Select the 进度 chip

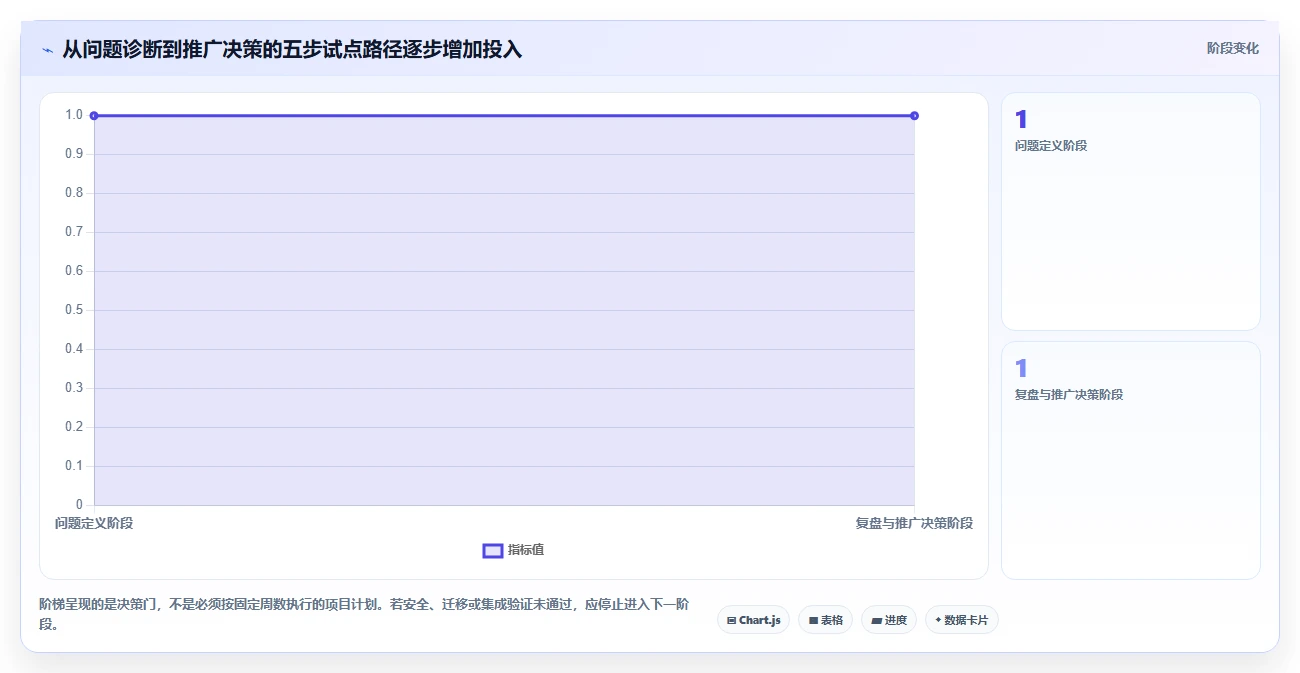888,620
